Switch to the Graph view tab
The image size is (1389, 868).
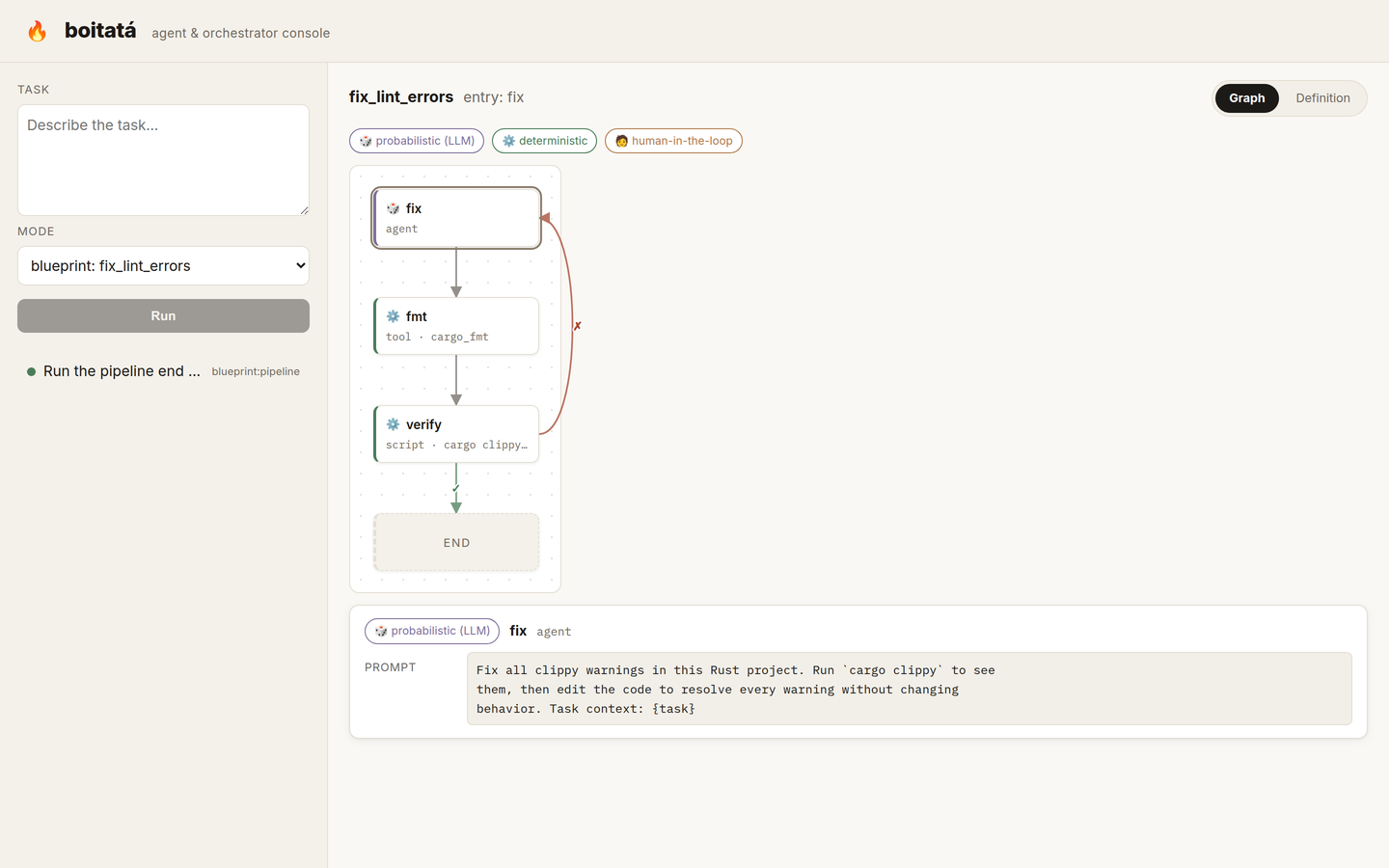pyautogui.click(x=1247, y=98)
